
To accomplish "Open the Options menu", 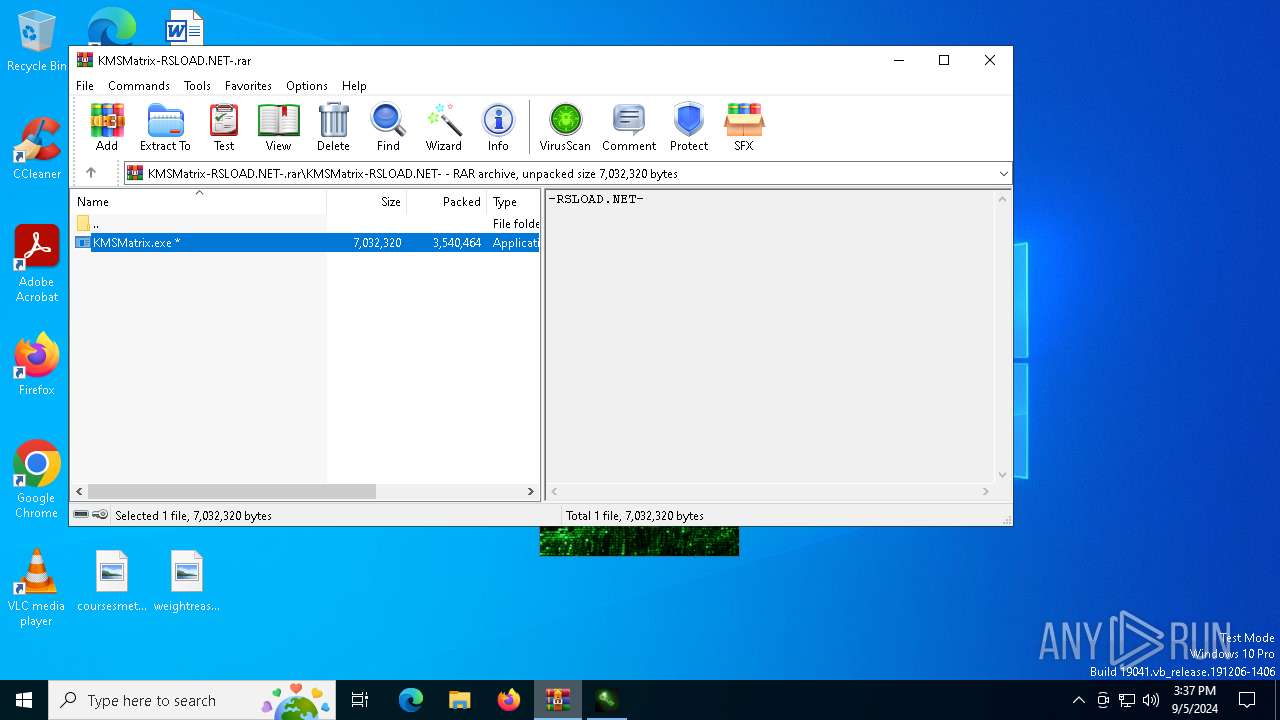I will point(307,86).
